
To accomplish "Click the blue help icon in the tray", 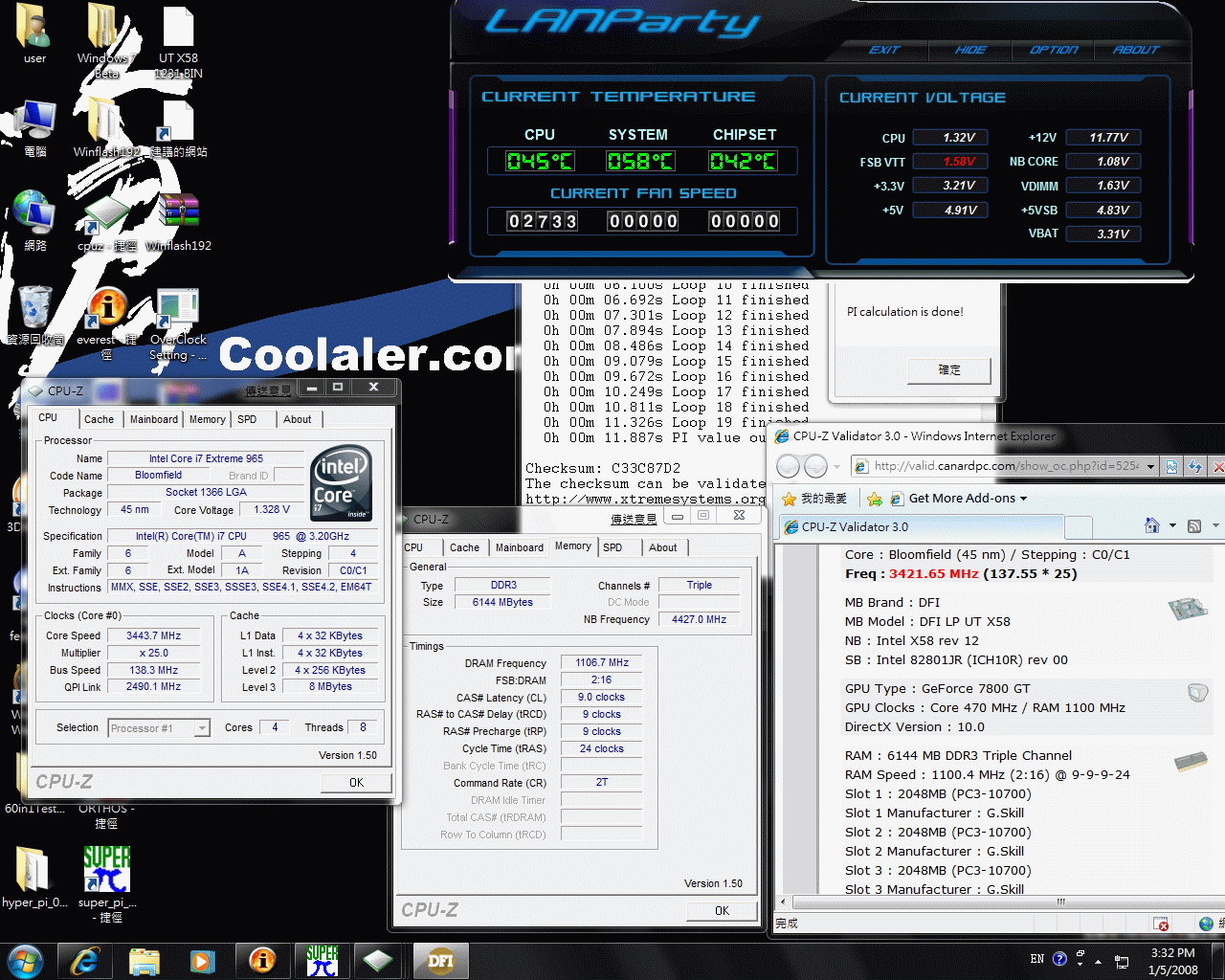I will 1059,959.
